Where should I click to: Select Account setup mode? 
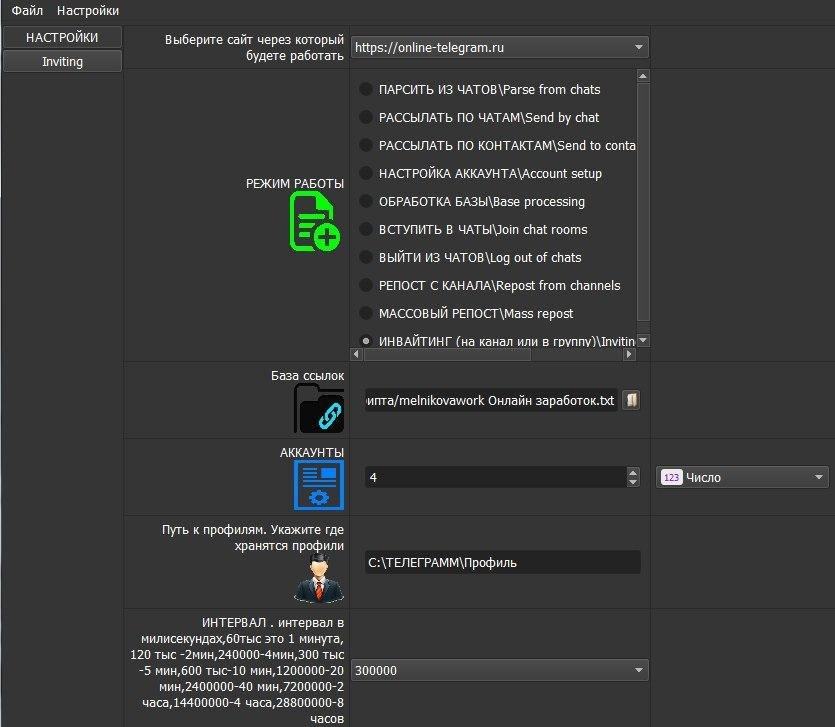pos(366,173)
